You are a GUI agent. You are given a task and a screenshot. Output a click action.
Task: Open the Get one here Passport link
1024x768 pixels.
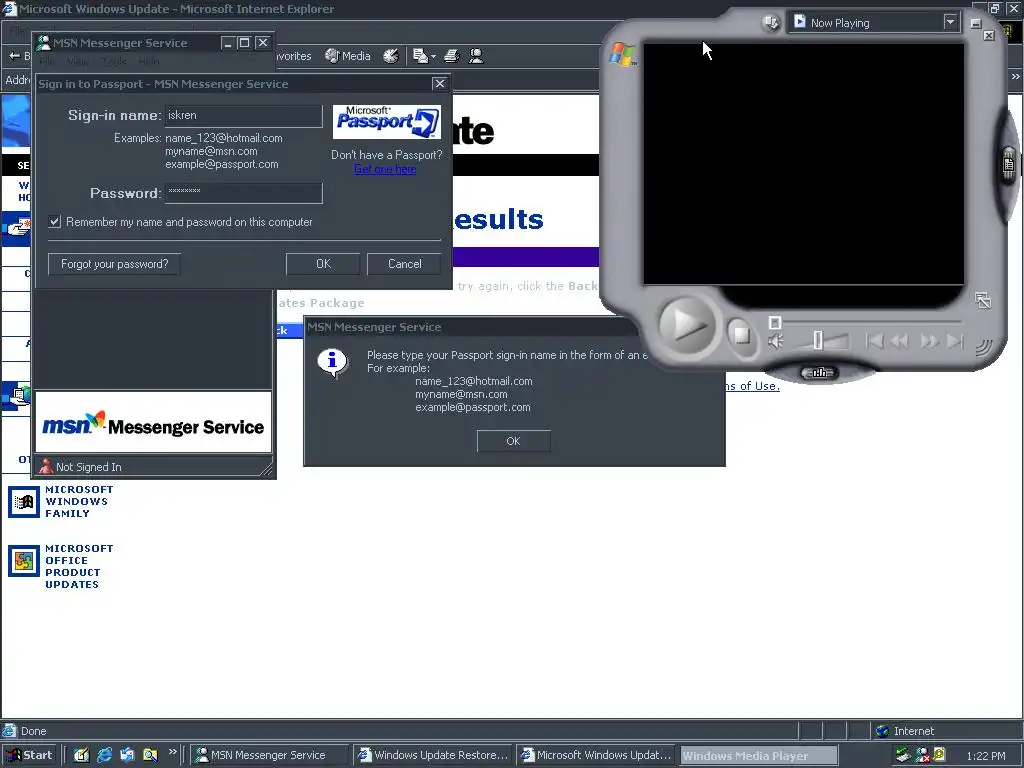click(385, 169)
